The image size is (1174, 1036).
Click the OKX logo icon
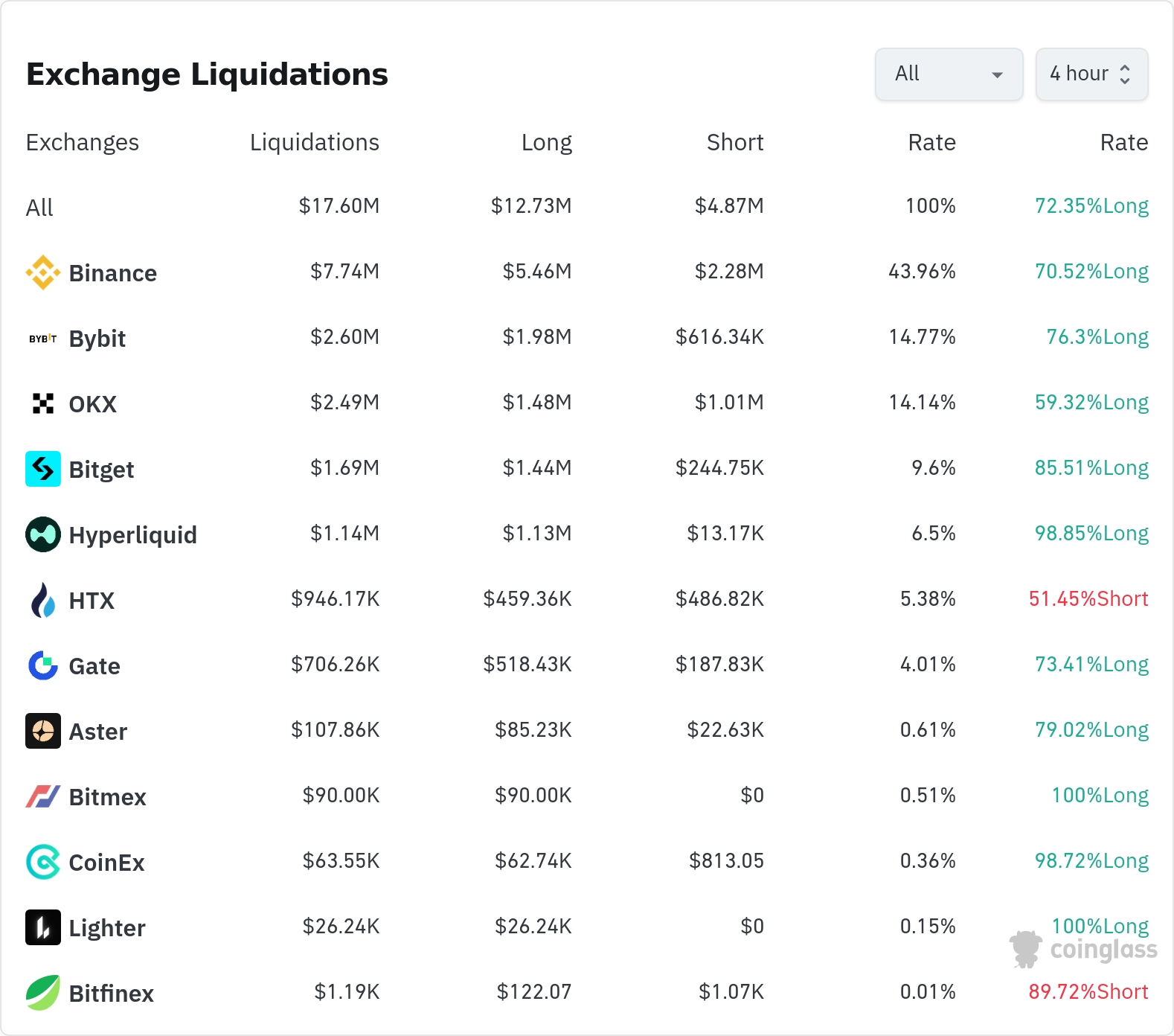coord(43,403)
